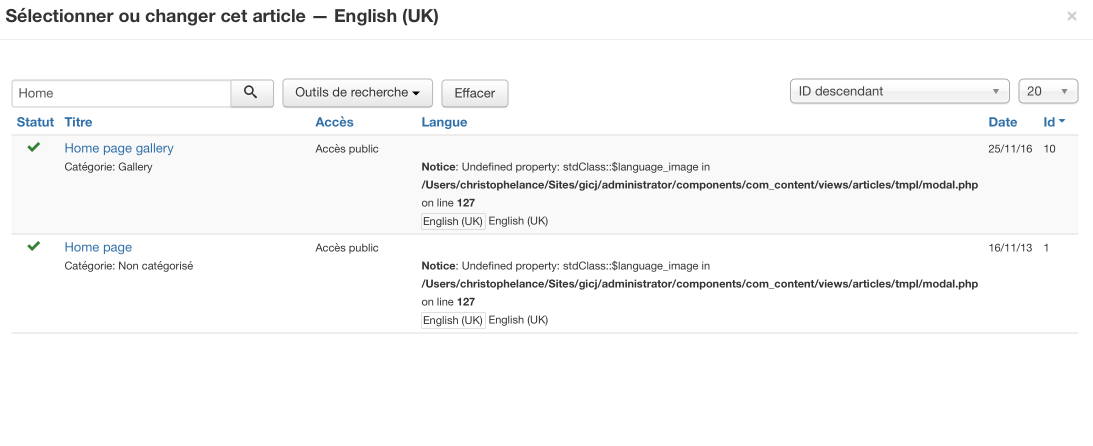Click published checkmark for Home page gallery
This screenshot has width=1093, height=446.
tap(34, 148)
